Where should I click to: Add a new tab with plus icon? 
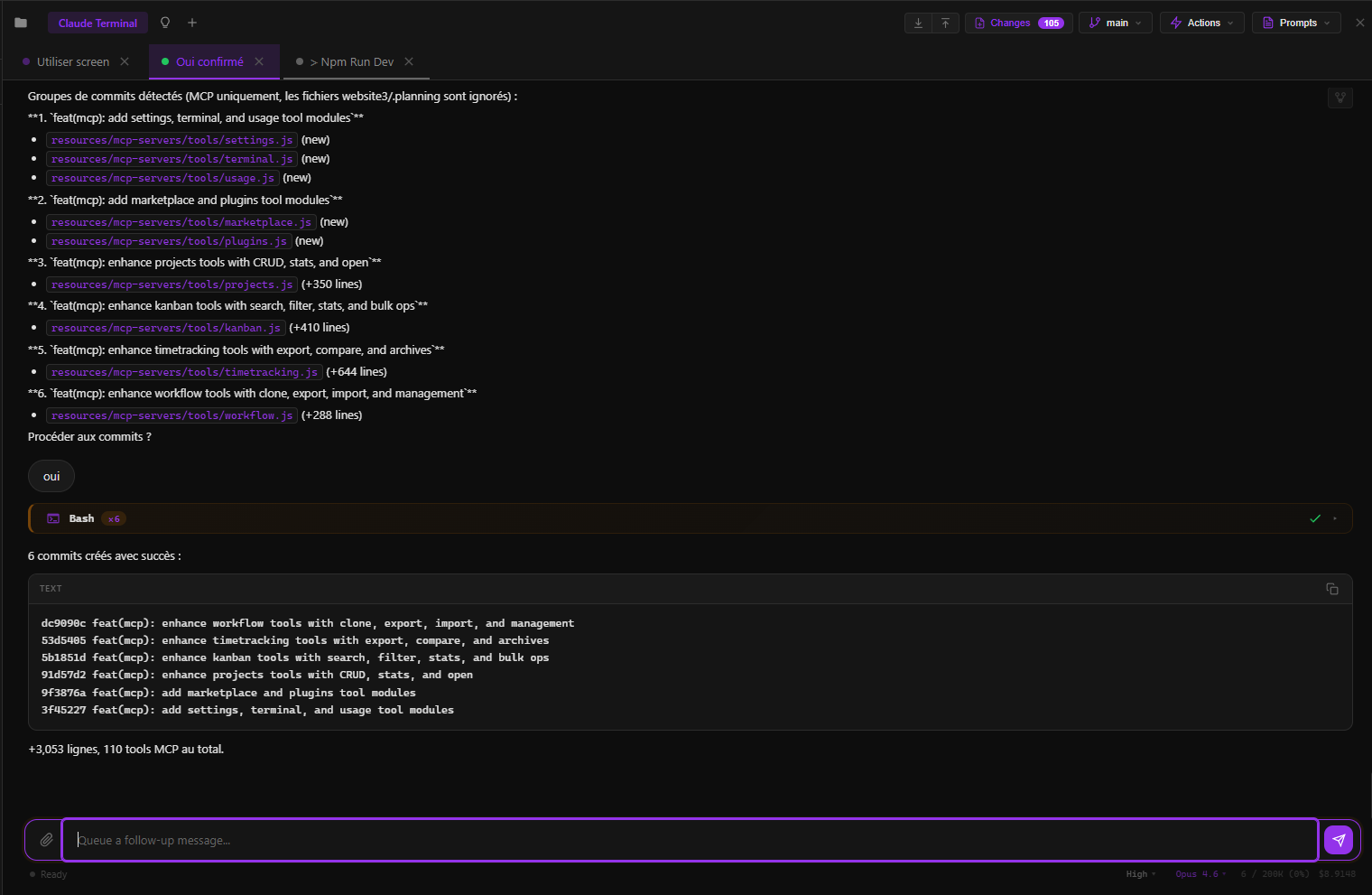(192, 23)
